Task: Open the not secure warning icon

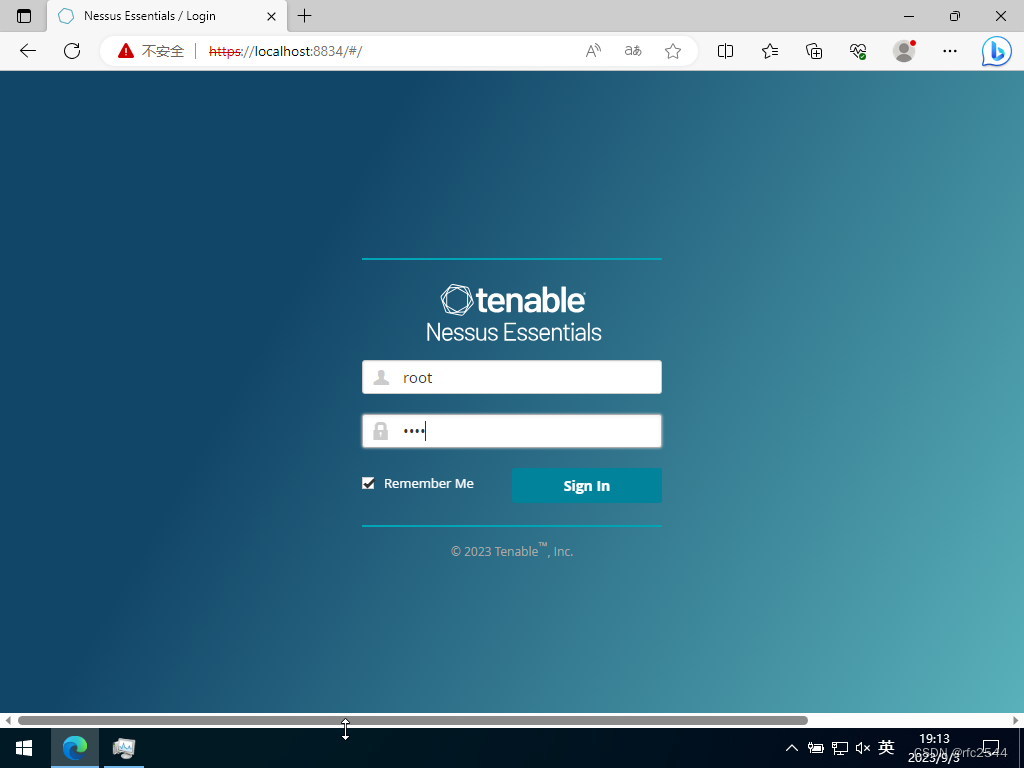Action: point(125,51)
